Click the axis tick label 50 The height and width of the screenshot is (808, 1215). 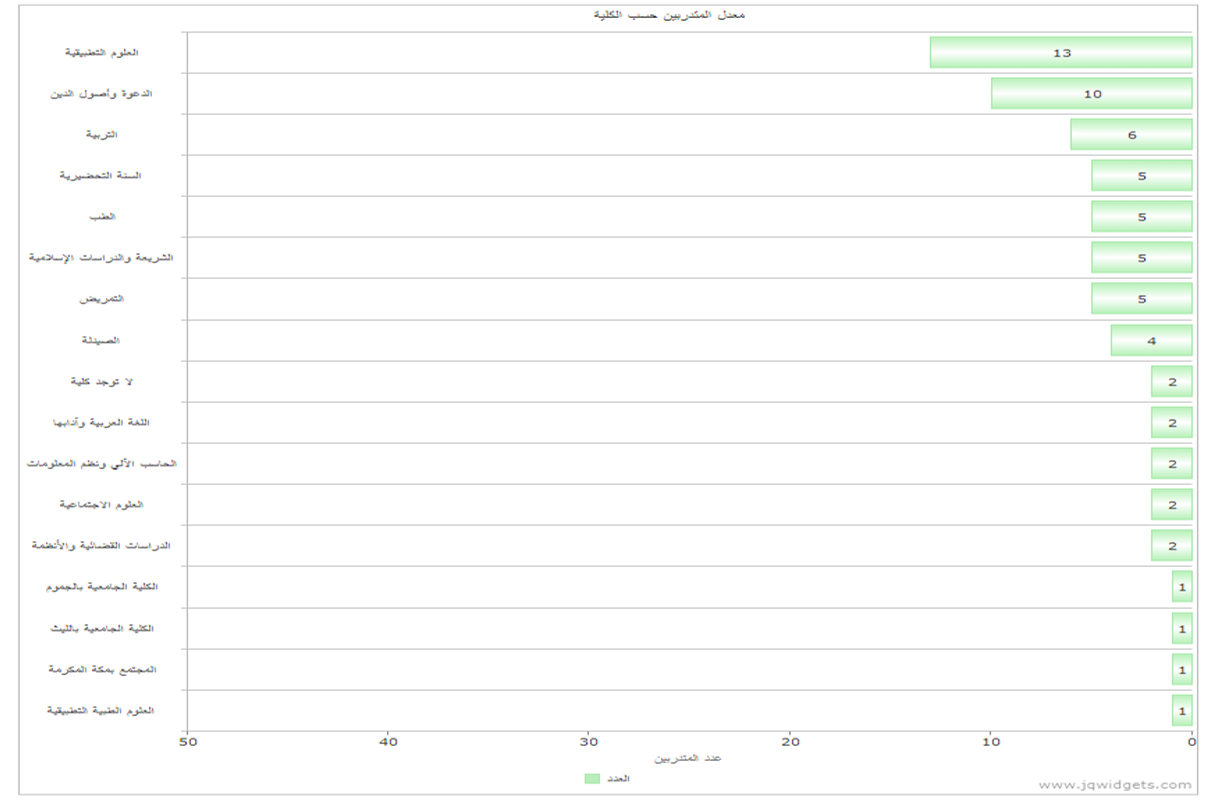pos(188,741)
